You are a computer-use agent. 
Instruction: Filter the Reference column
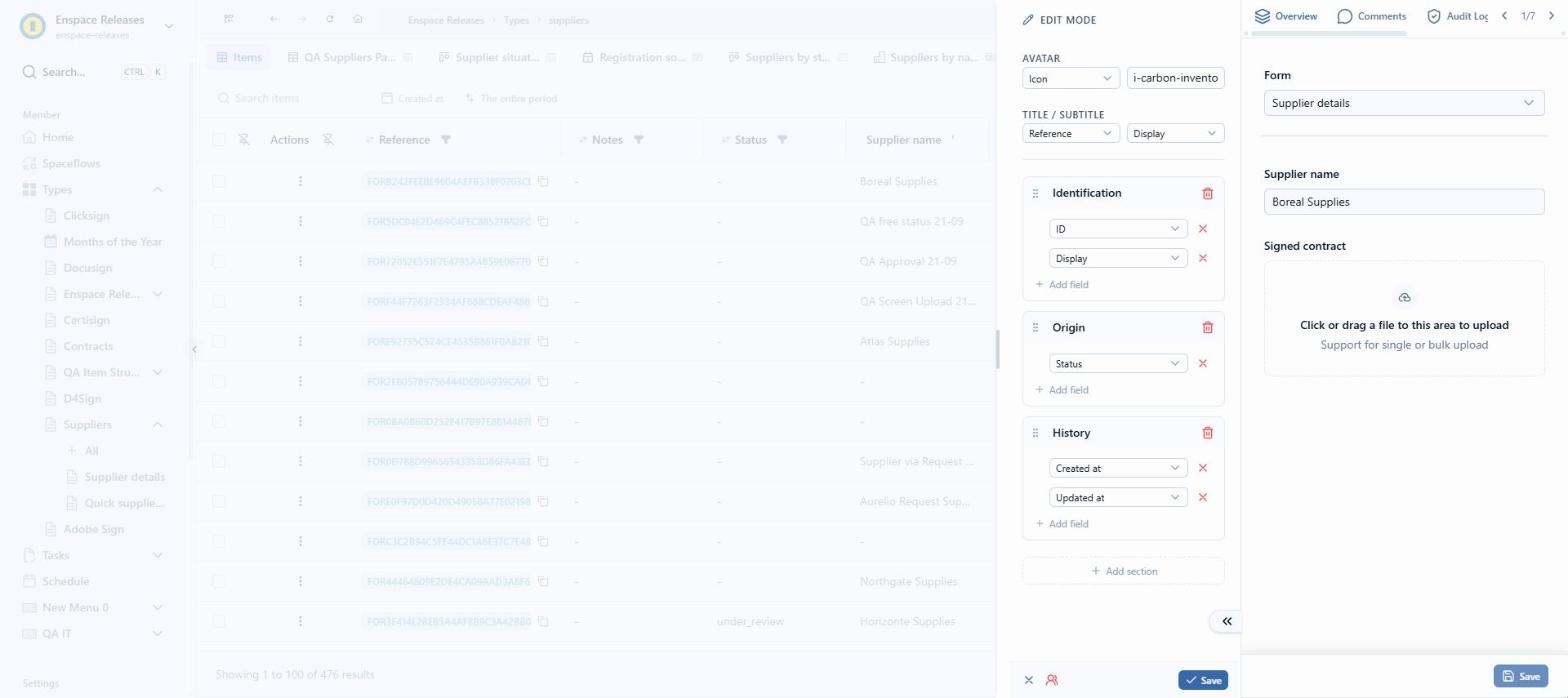click(x=446, y=140)
